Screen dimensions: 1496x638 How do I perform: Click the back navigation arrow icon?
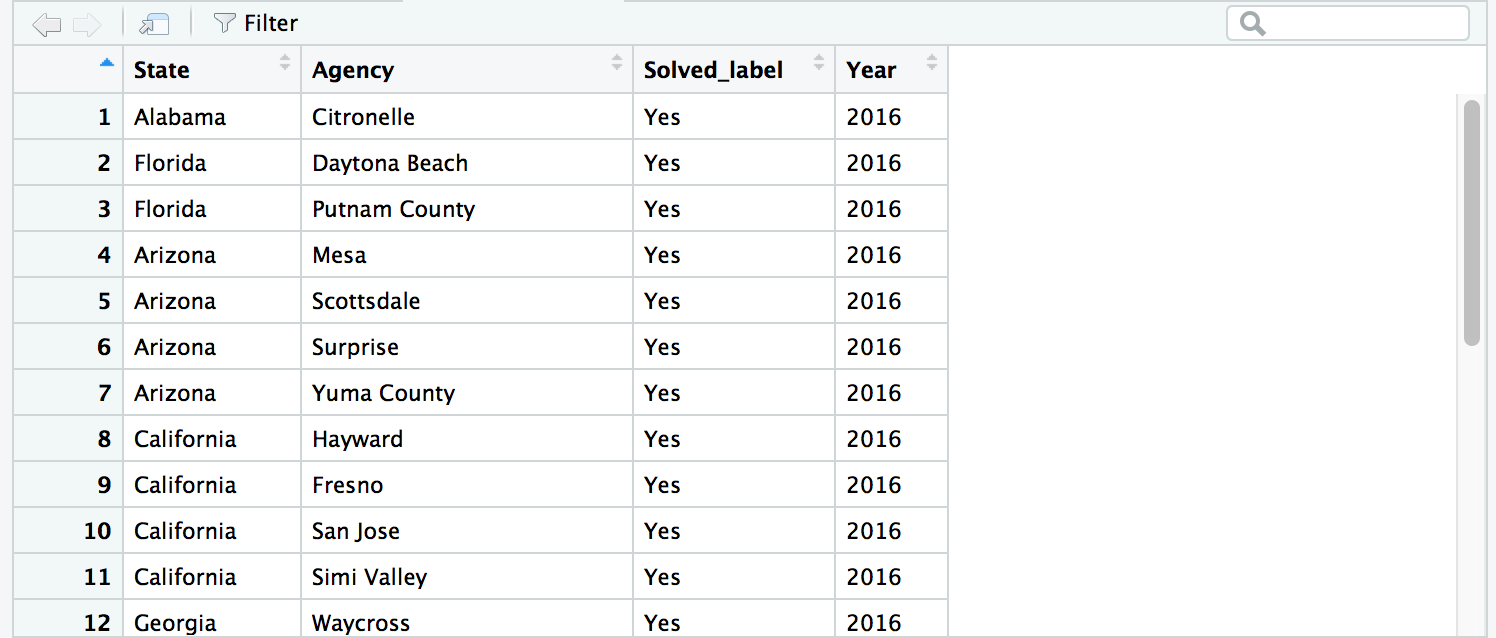click(46, 24)
